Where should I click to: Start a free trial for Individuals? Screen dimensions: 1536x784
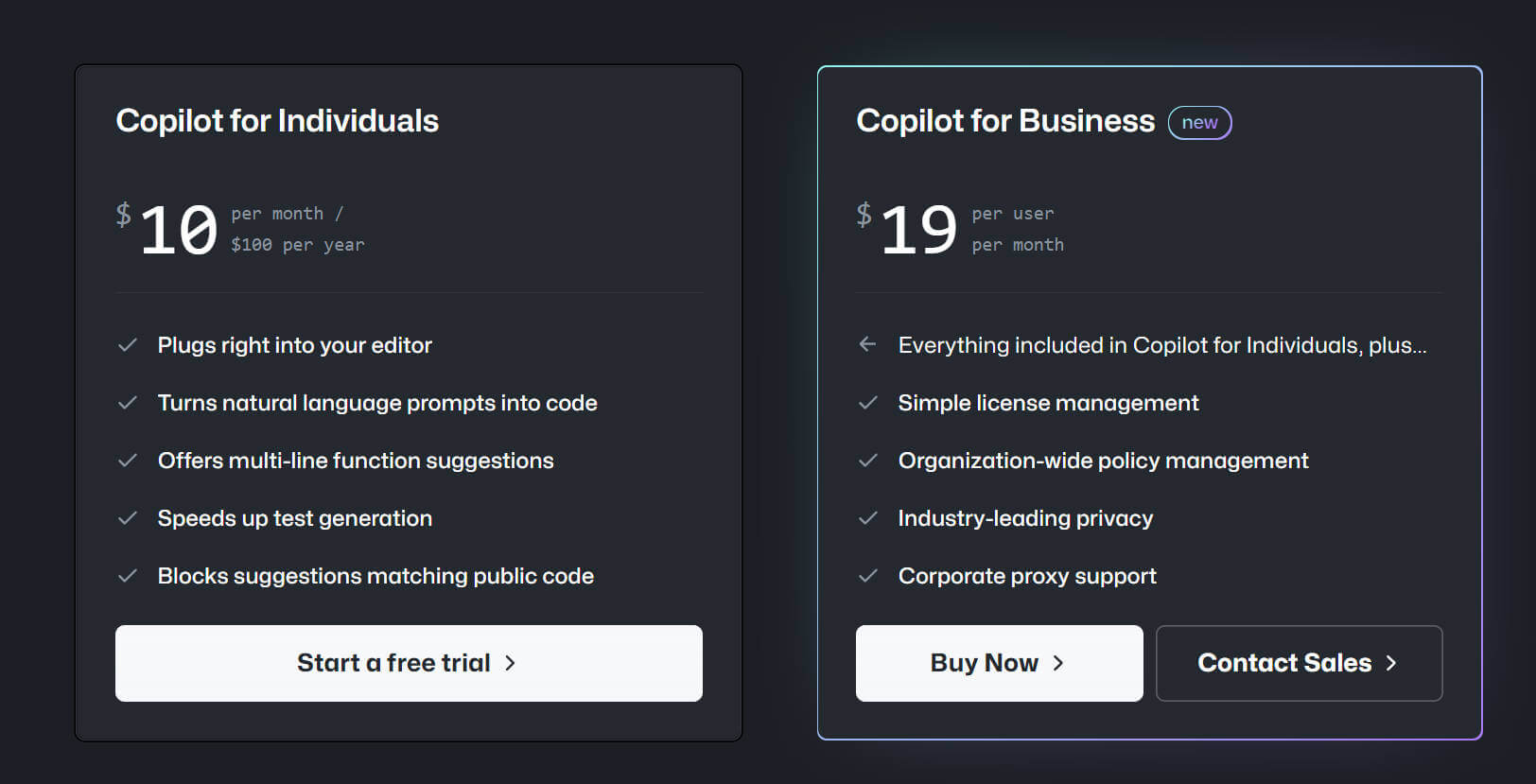pos(409,663)
